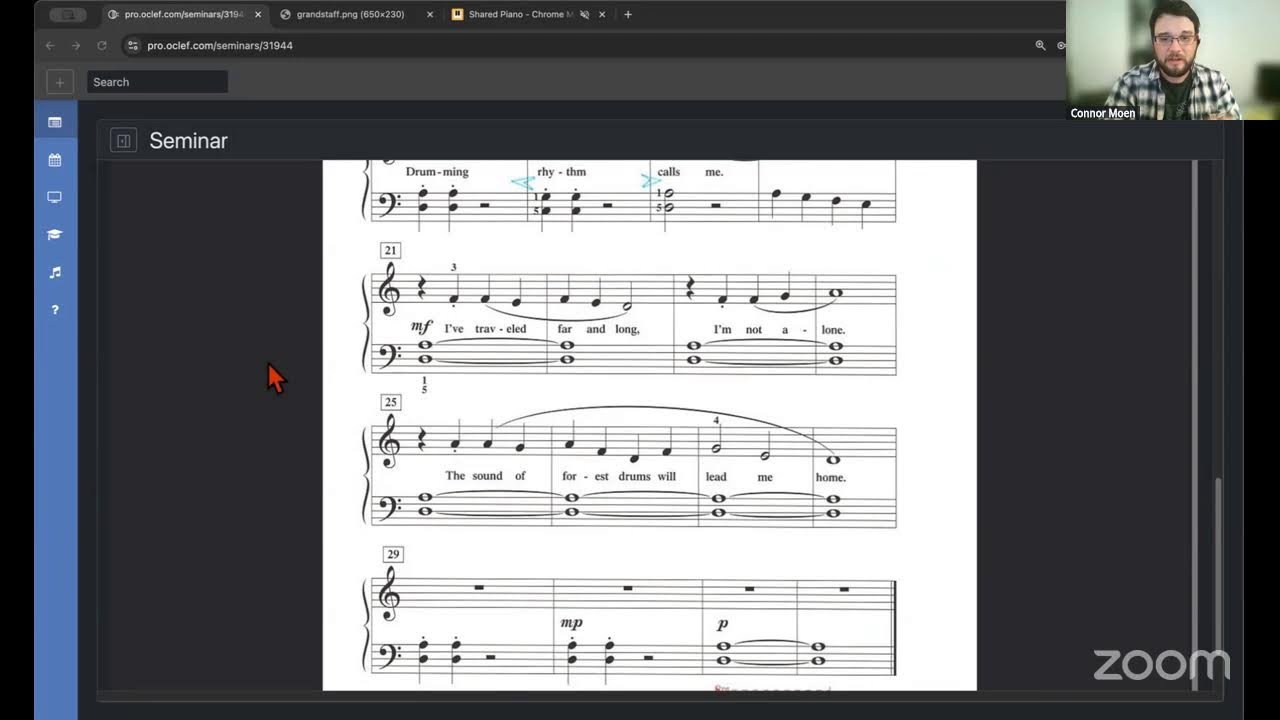Click the Connor Moen video thumbnail

1172,60
